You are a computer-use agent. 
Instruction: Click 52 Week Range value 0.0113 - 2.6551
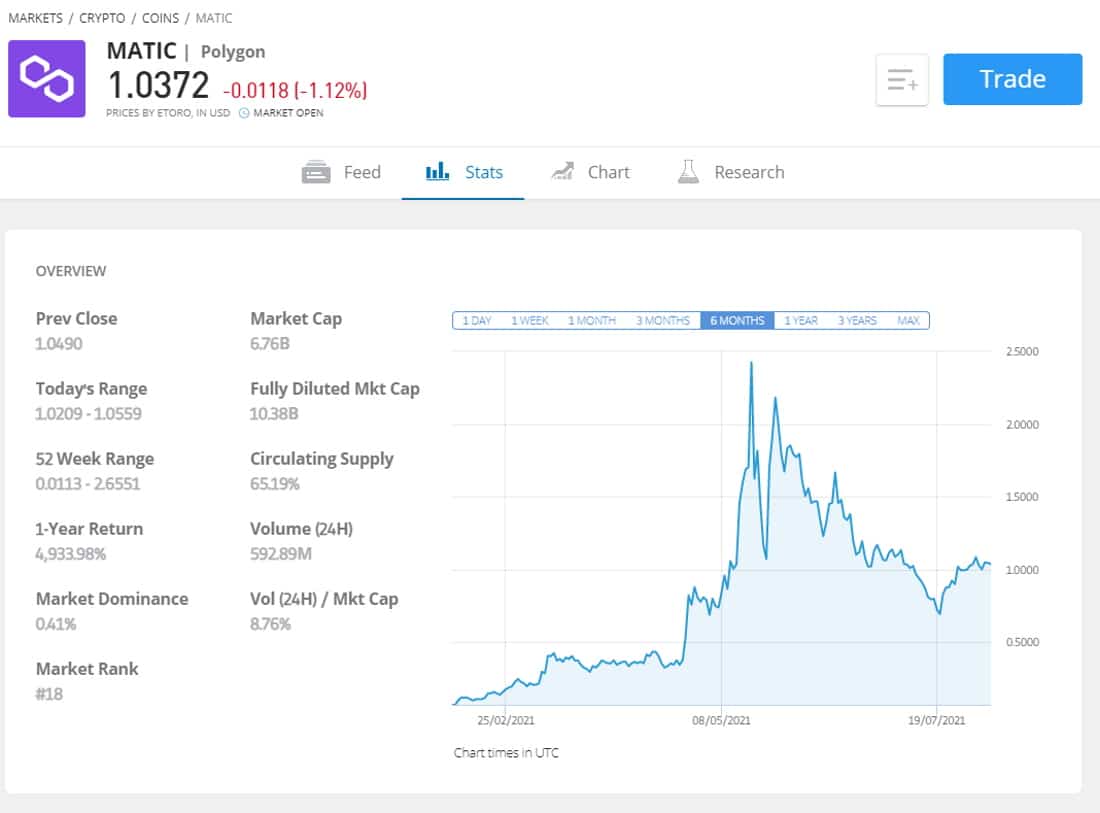click(88, 484)
